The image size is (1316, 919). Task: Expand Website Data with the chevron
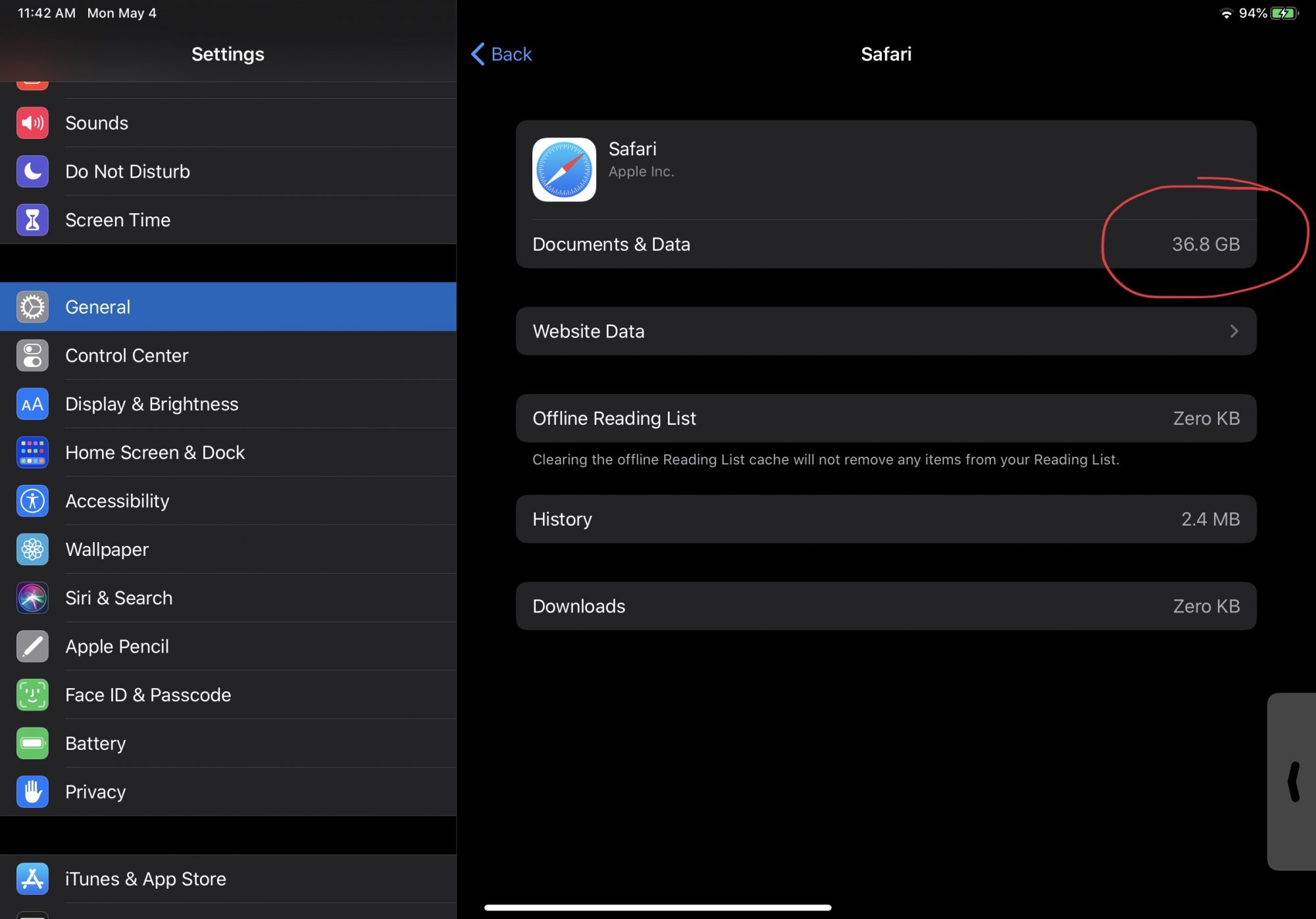coord(1234,332)
